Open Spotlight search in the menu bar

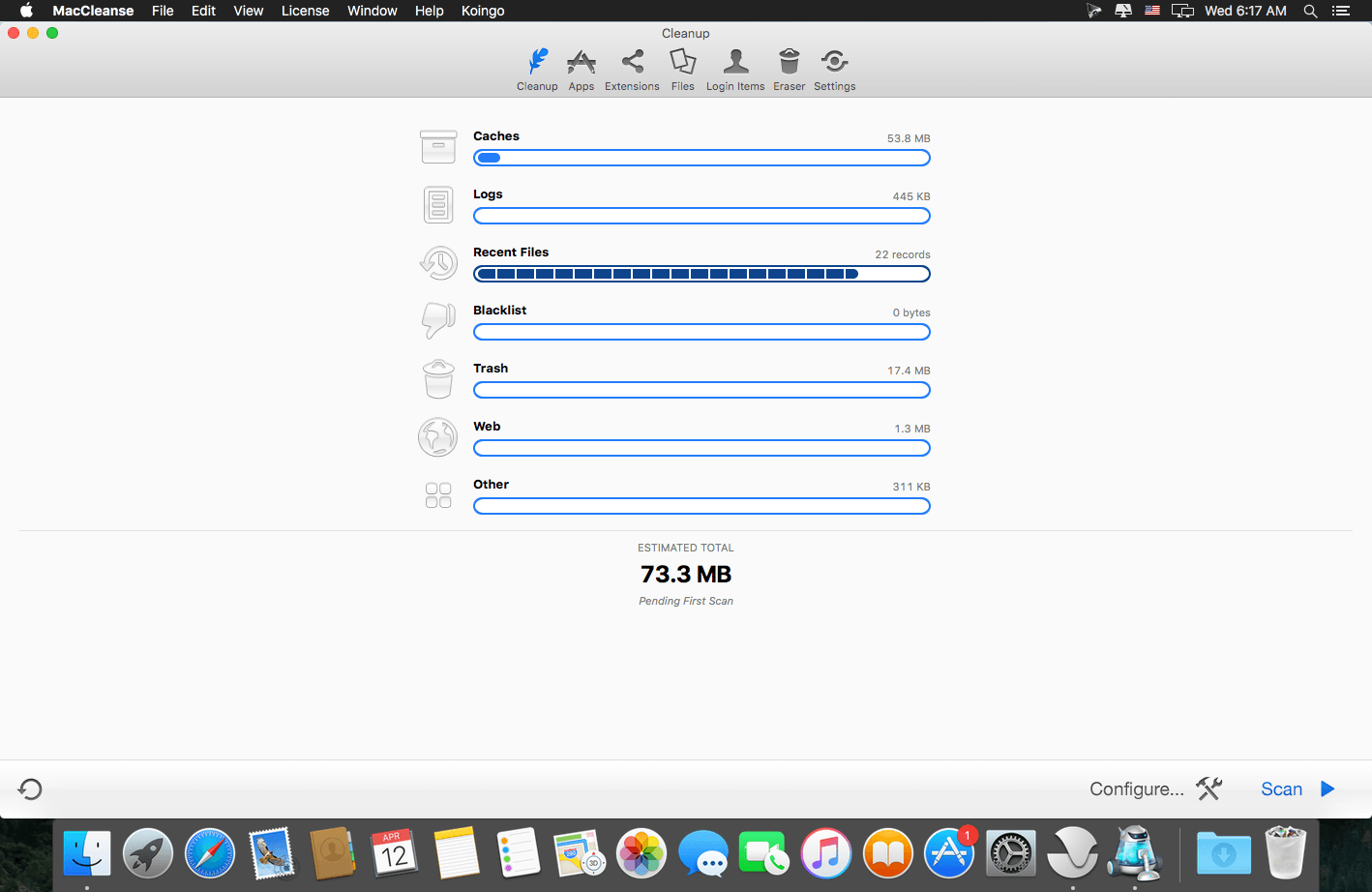(x=1310, y=11)
